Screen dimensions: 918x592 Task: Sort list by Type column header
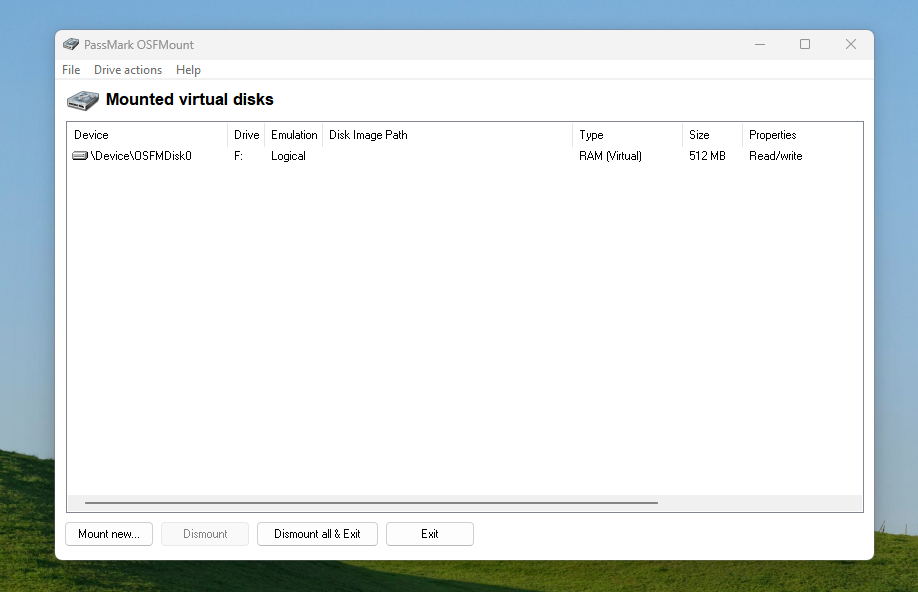coord(626,135)
